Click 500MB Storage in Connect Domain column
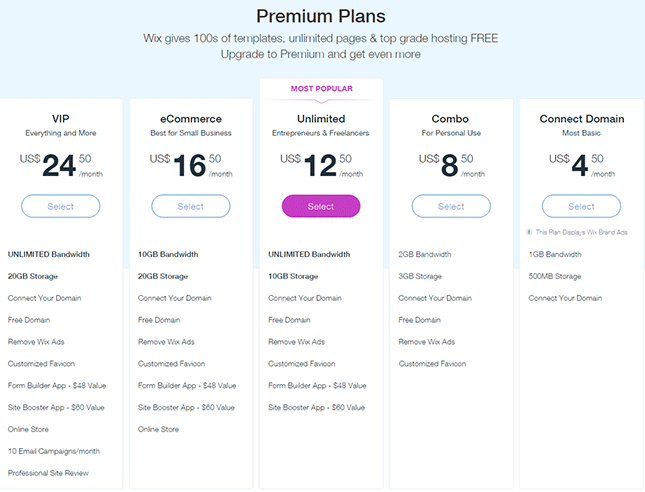This screenshot has height=492, width=645. tap(553, 276)
